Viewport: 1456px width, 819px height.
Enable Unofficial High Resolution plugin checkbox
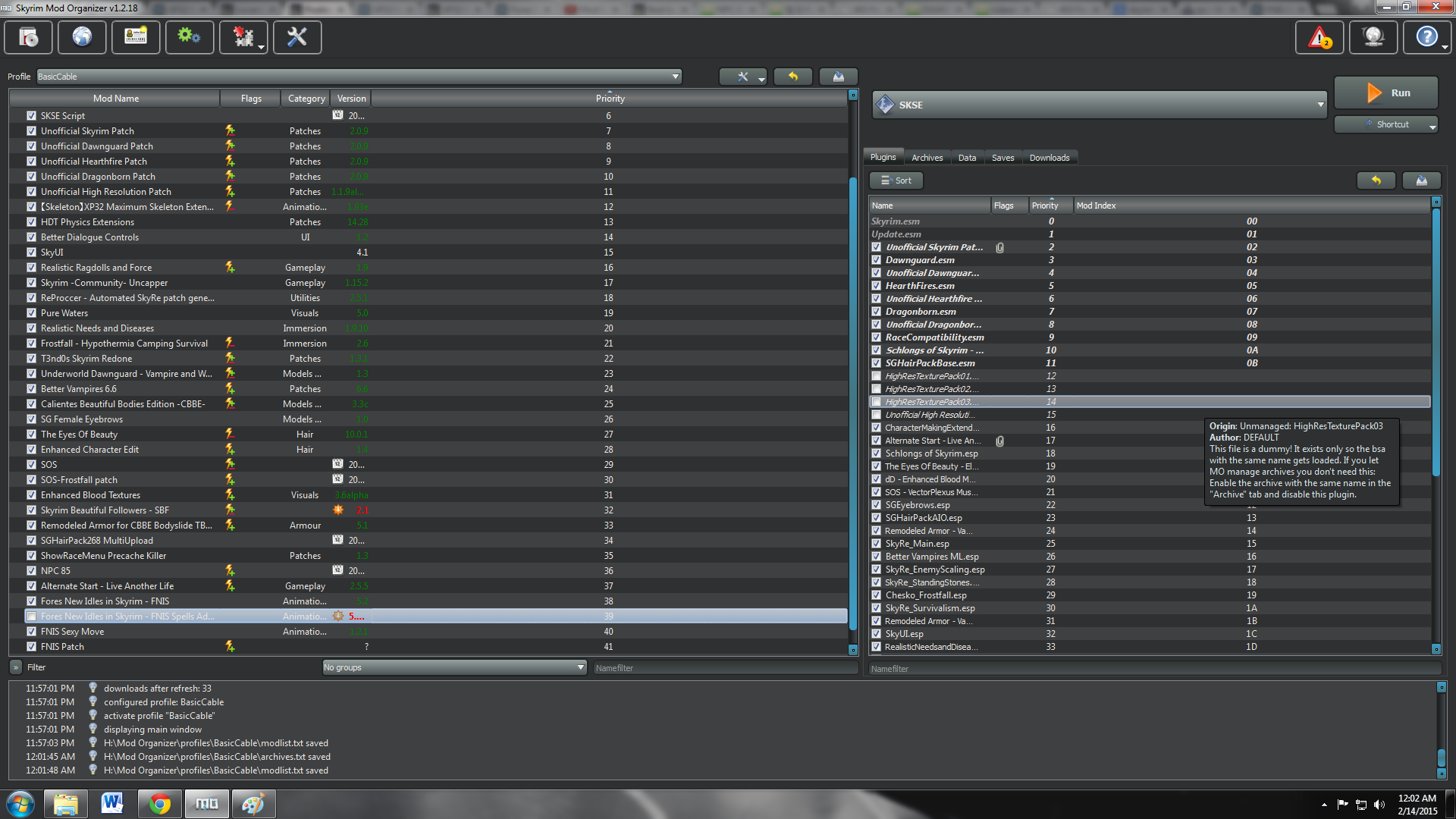[x=876, y=415]
